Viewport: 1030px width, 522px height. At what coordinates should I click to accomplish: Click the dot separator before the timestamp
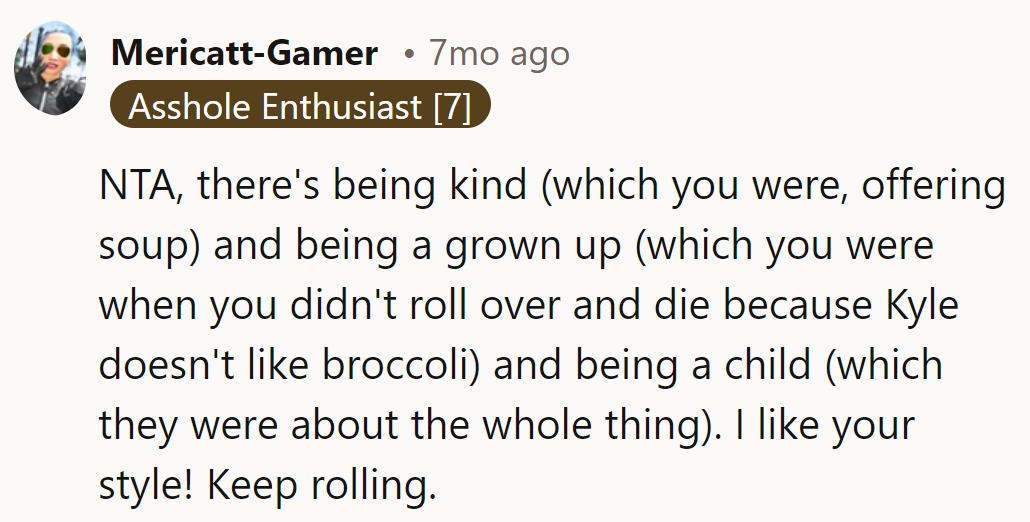[x=409, y=53]
